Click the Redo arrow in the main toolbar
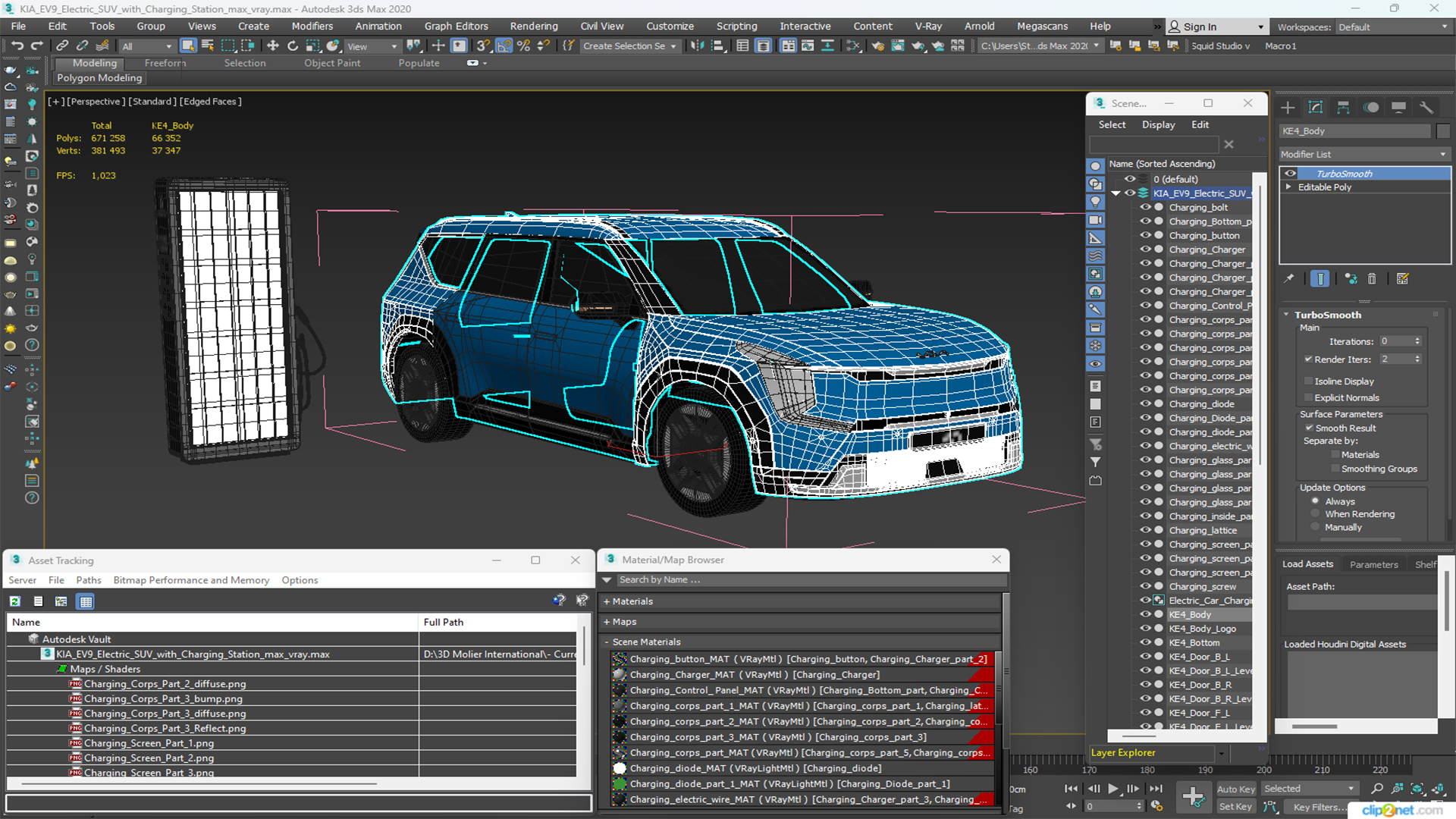1456x819 pixels. tap(36, 46)
